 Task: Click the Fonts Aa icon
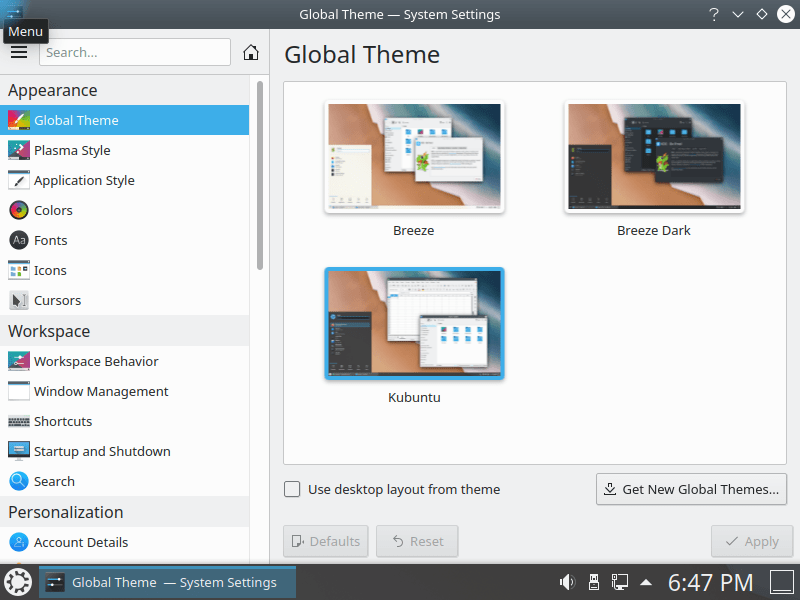19,240
